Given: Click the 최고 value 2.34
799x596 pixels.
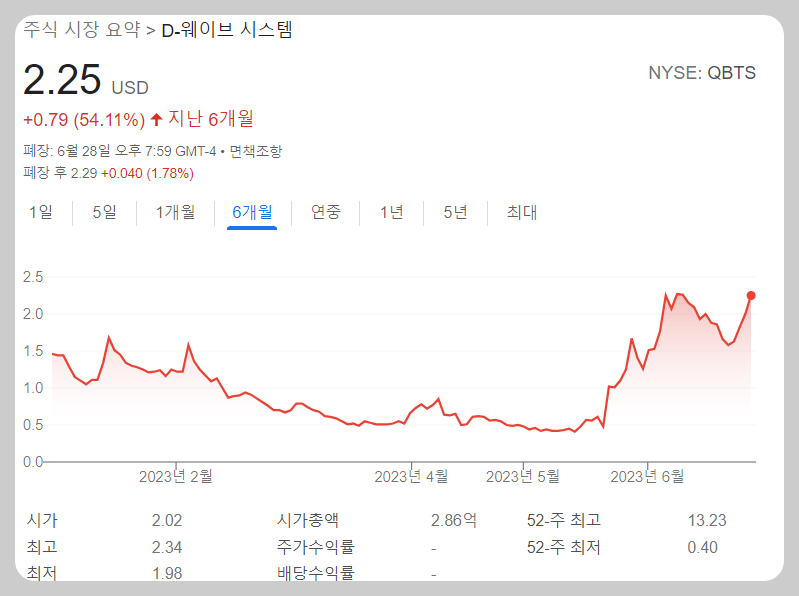Looking at the screenshot, I should click(x=167, y=547).
